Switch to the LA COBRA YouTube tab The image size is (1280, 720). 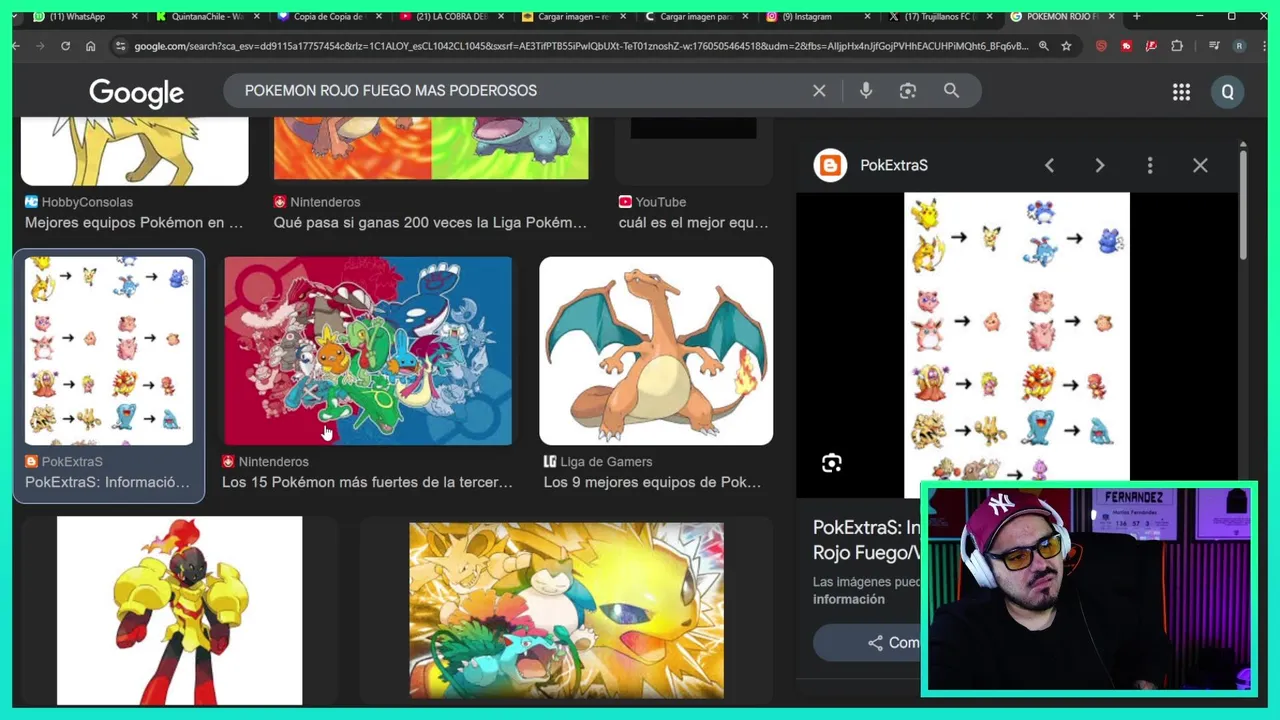pyautogui.click(x=452, y=17)
